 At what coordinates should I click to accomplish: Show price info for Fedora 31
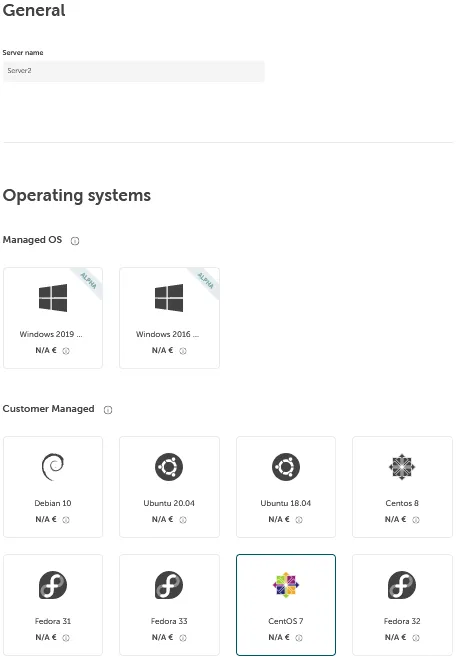(66, 638)
